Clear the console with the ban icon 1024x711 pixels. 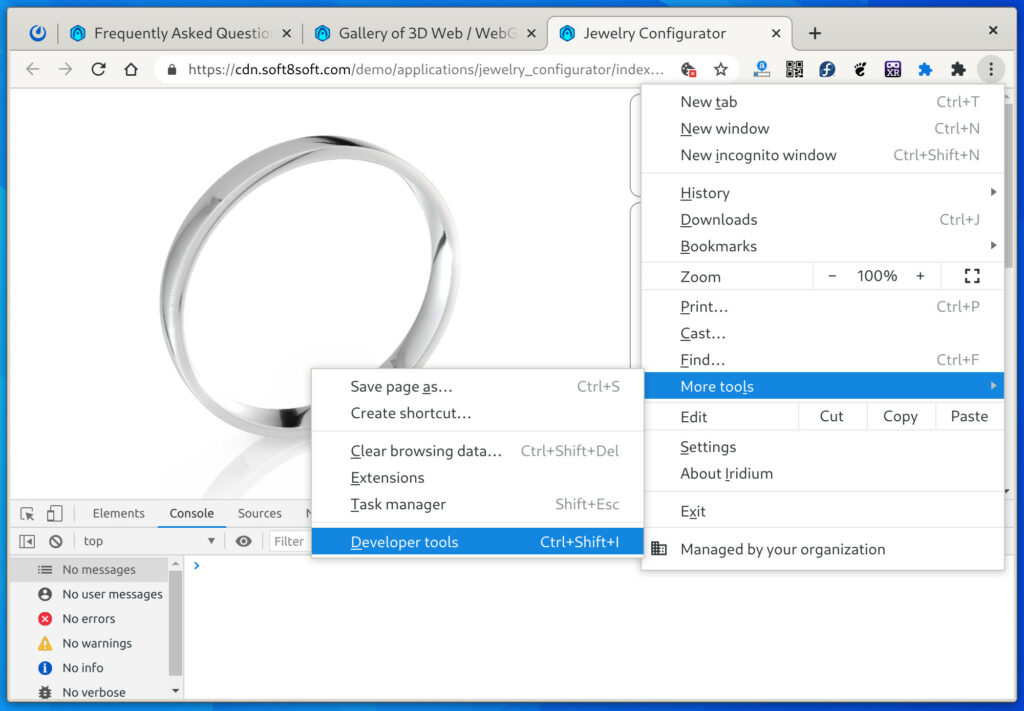click(x=56, y=541)
